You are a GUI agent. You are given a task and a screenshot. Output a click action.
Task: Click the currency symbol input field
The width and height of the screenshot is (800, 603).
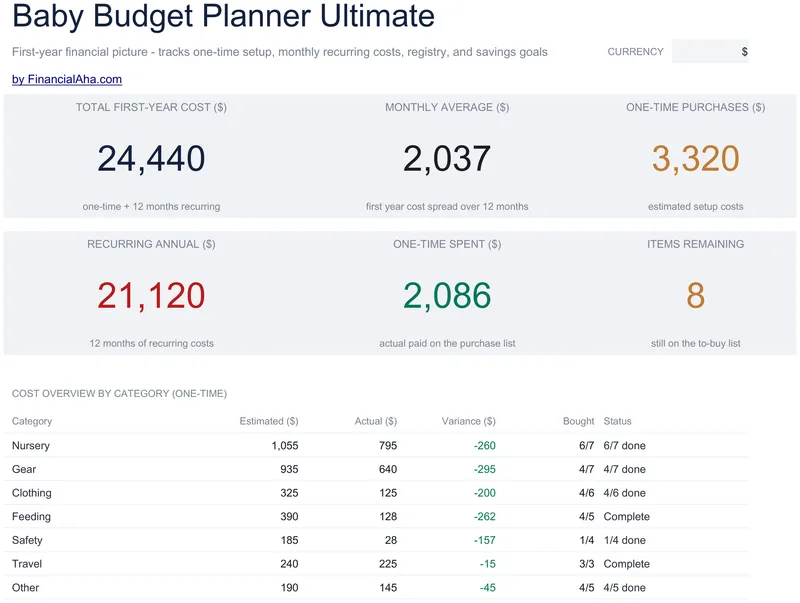(x=710, y=52)
